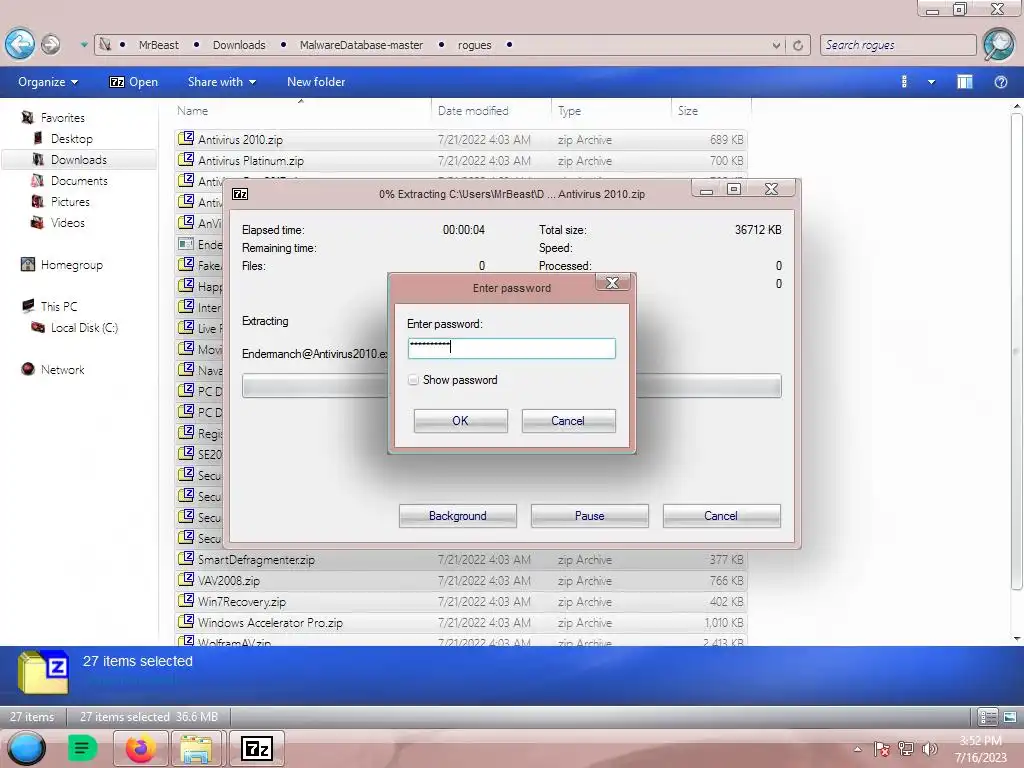
Task: Click the search magnifier icon
Action: pos(999,44)
